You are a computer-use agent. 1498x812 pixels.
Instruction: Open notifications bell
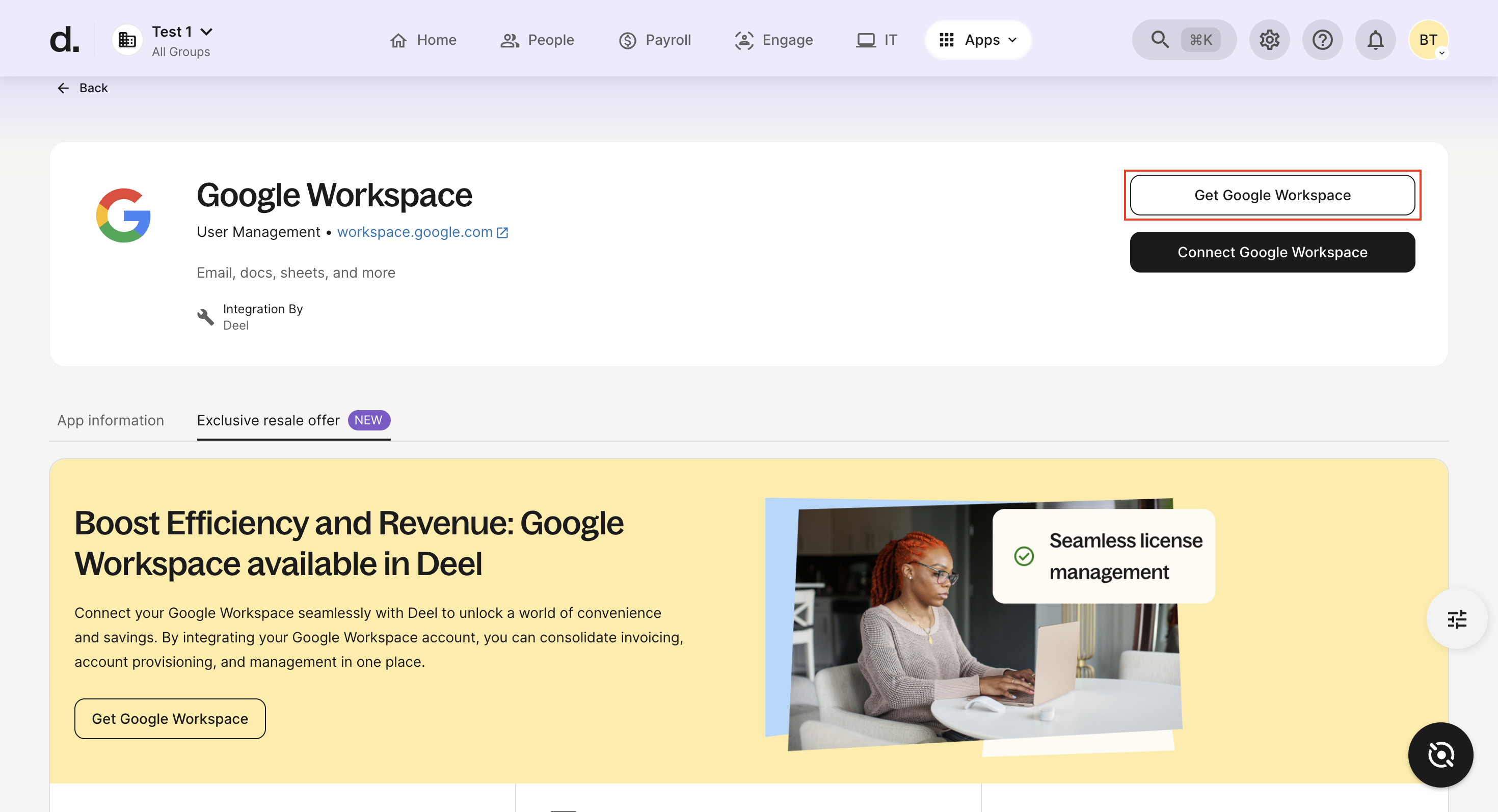click(1375, 40)
